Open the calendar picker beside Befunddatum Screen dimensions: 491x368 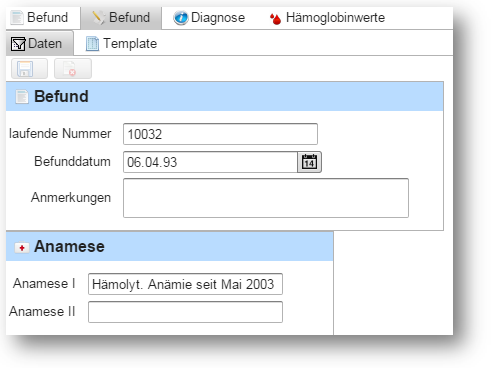click(x=309, y=162)
